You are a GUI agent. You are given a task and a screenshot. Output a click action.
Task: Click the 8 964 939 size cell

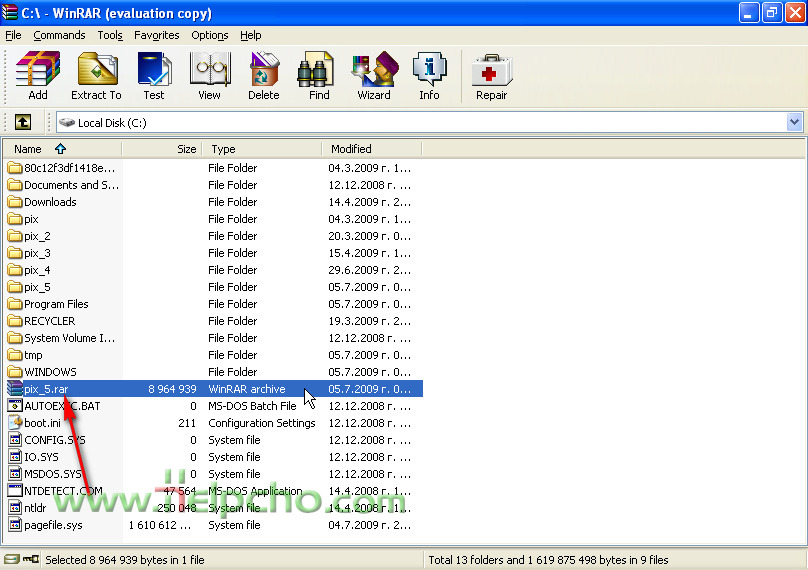(172, 389)
